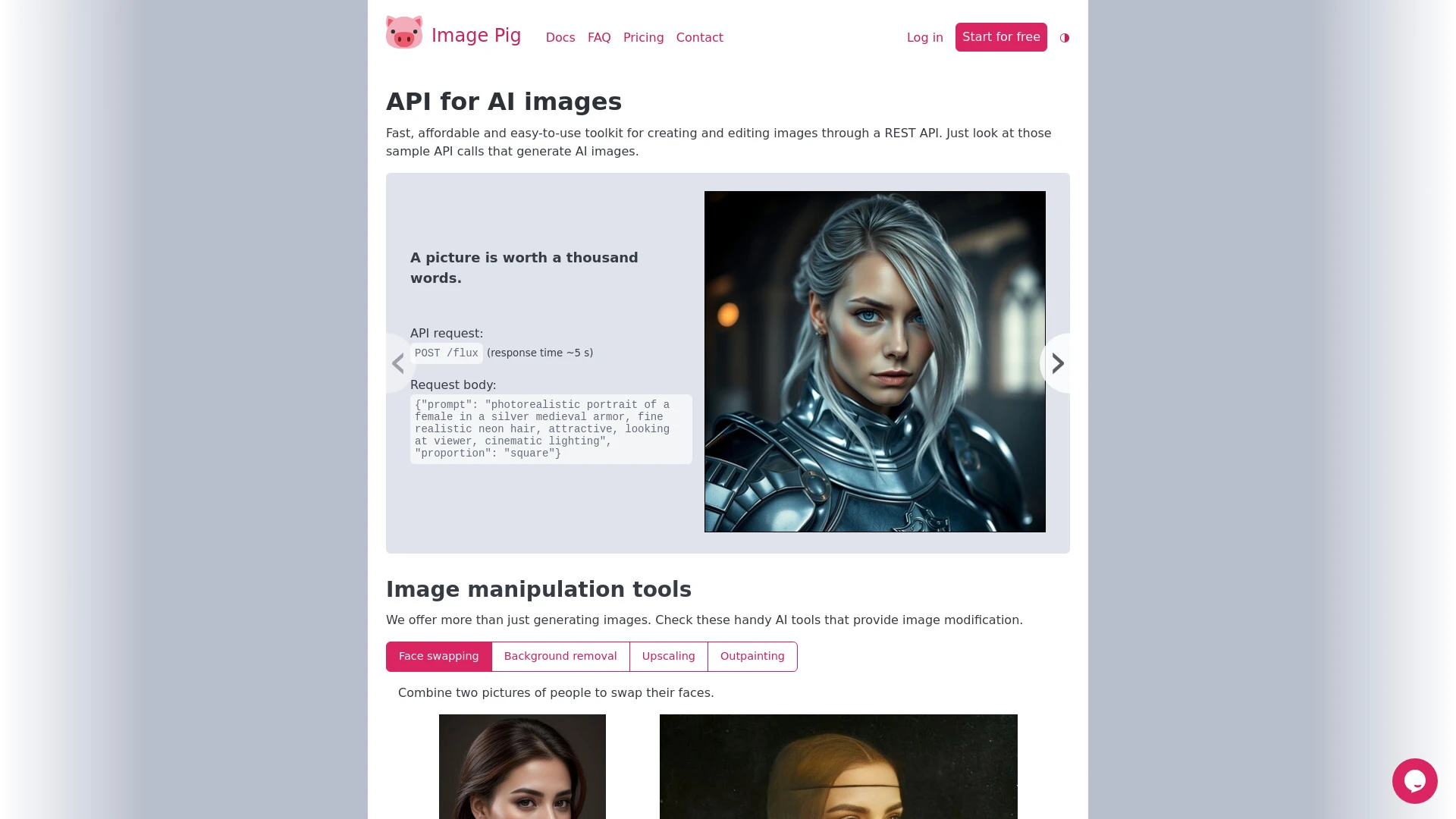Toggle Upscaling image manipulation option
Viewport: 1456px width, 819px height.
tap(668, 656)
